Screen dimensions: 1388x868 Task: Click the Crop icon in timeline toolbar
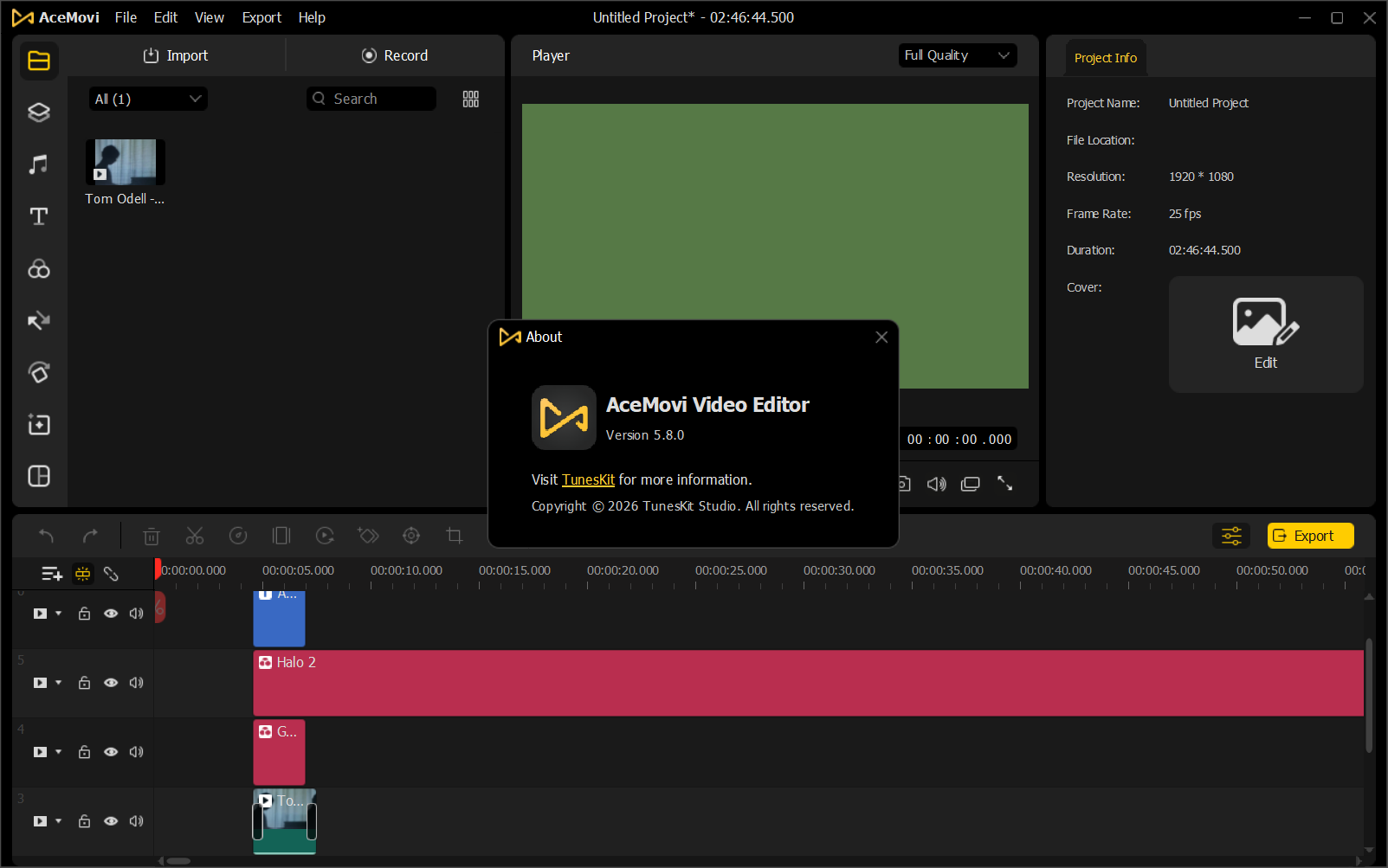(x=455, y=537)
